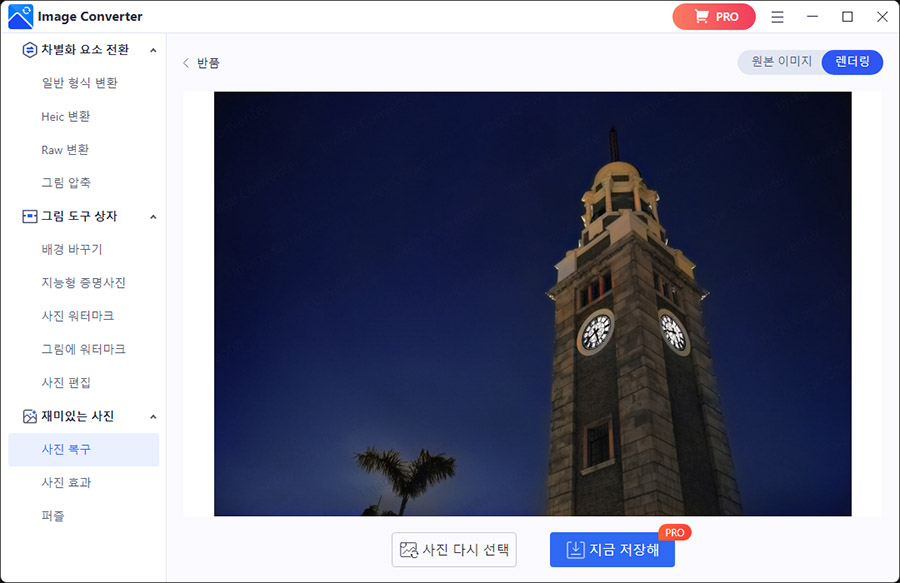Open 그림에 워터마크
The width and height of the screenshot is (900, 583).
click(83, 349)
